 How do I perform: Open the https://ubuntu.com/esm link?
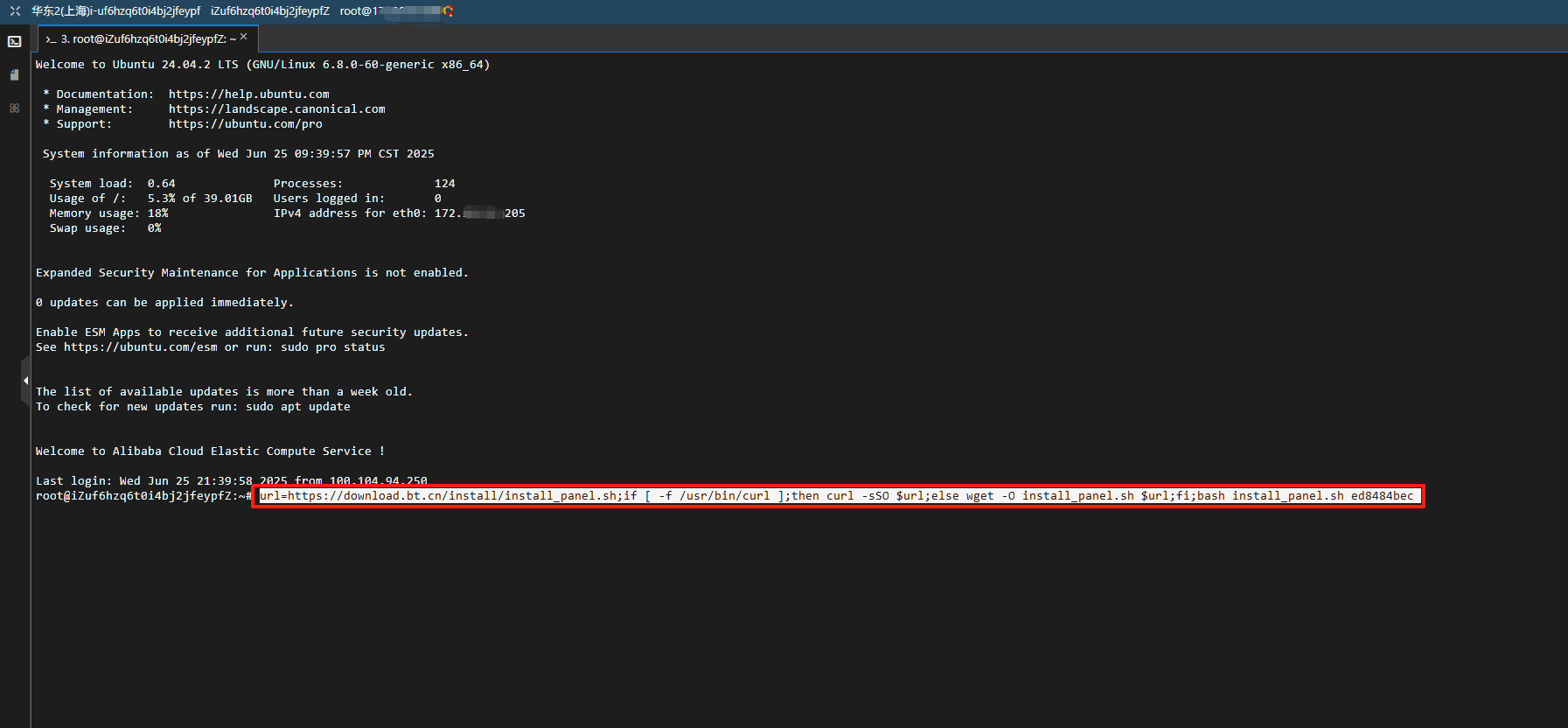(141, 346)
